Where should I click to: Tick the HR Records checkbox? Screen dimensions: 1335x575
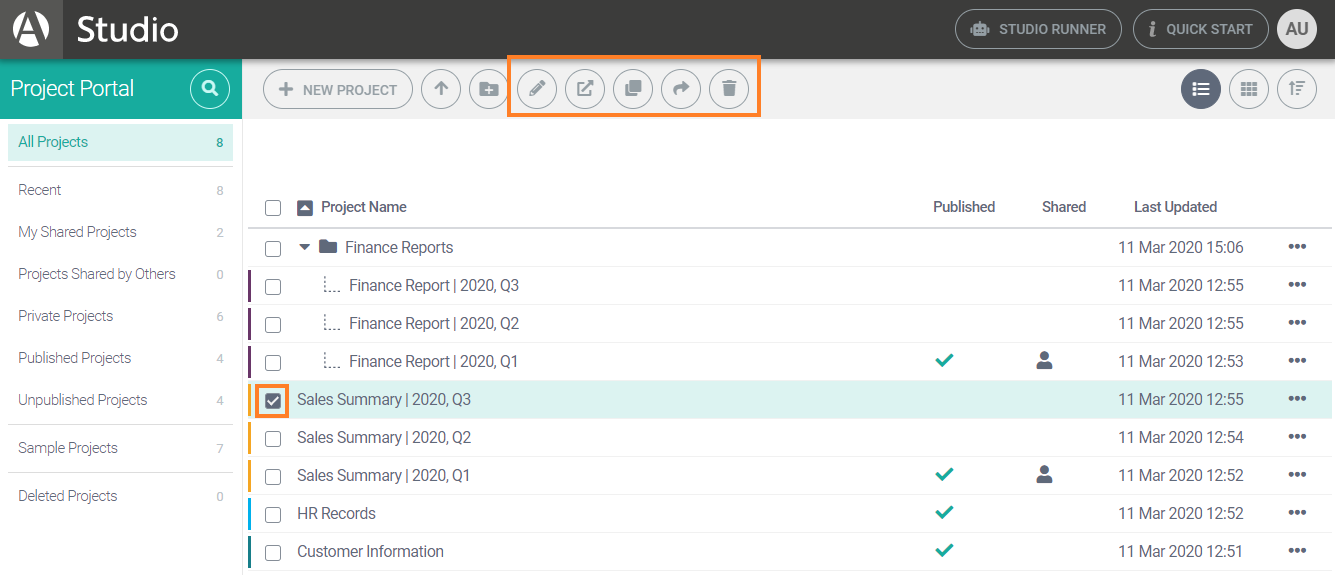click(273, 514)
